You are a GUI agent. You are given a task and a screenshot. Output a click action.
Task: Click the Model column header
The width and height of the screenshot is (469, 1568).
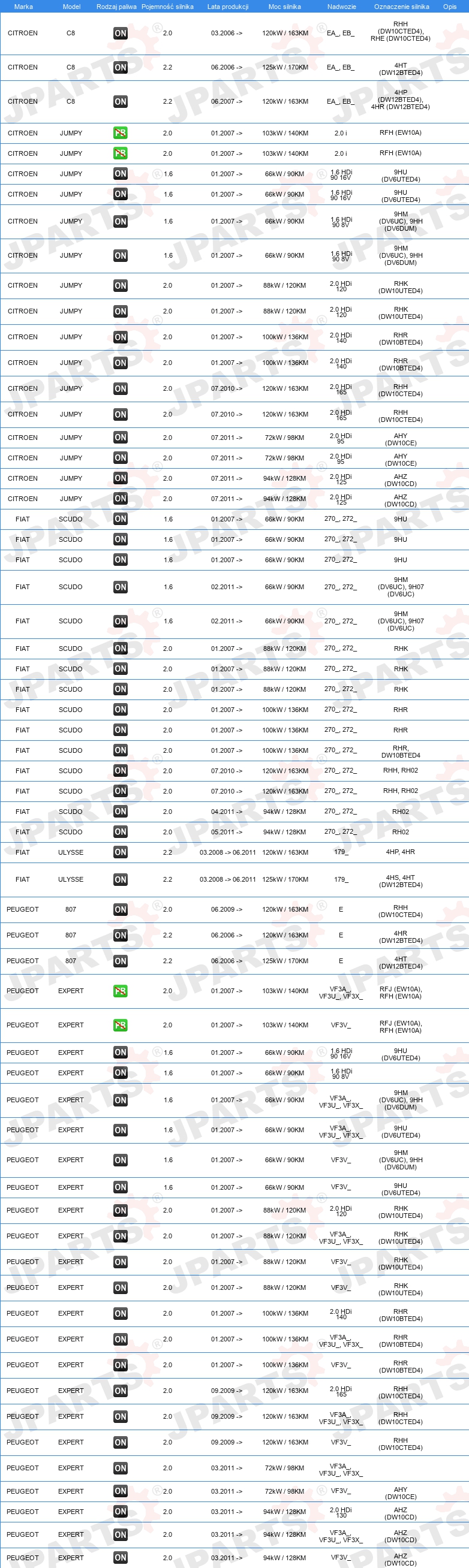[71, 7]
